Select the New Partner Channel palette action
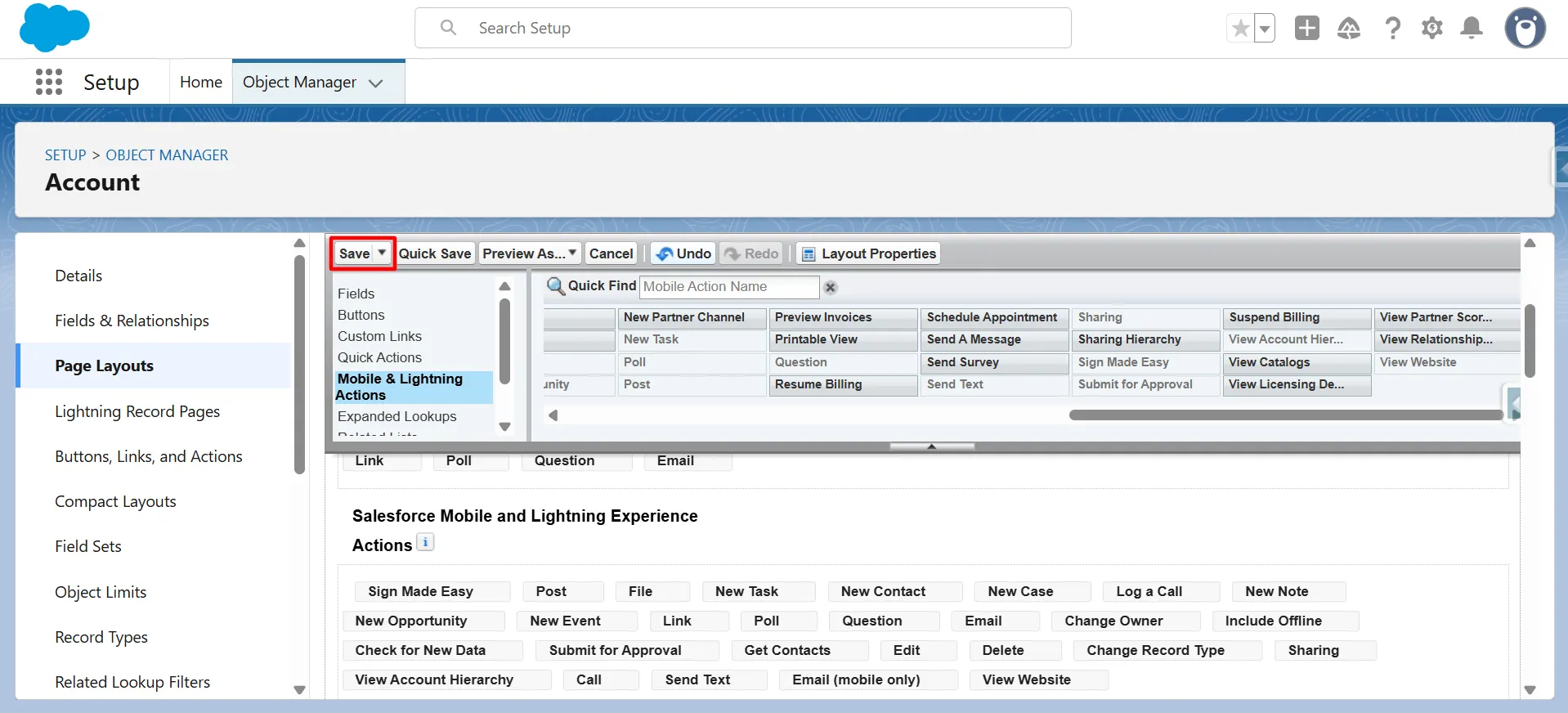This screenshot has width=1568, height=713. point(691,317)
